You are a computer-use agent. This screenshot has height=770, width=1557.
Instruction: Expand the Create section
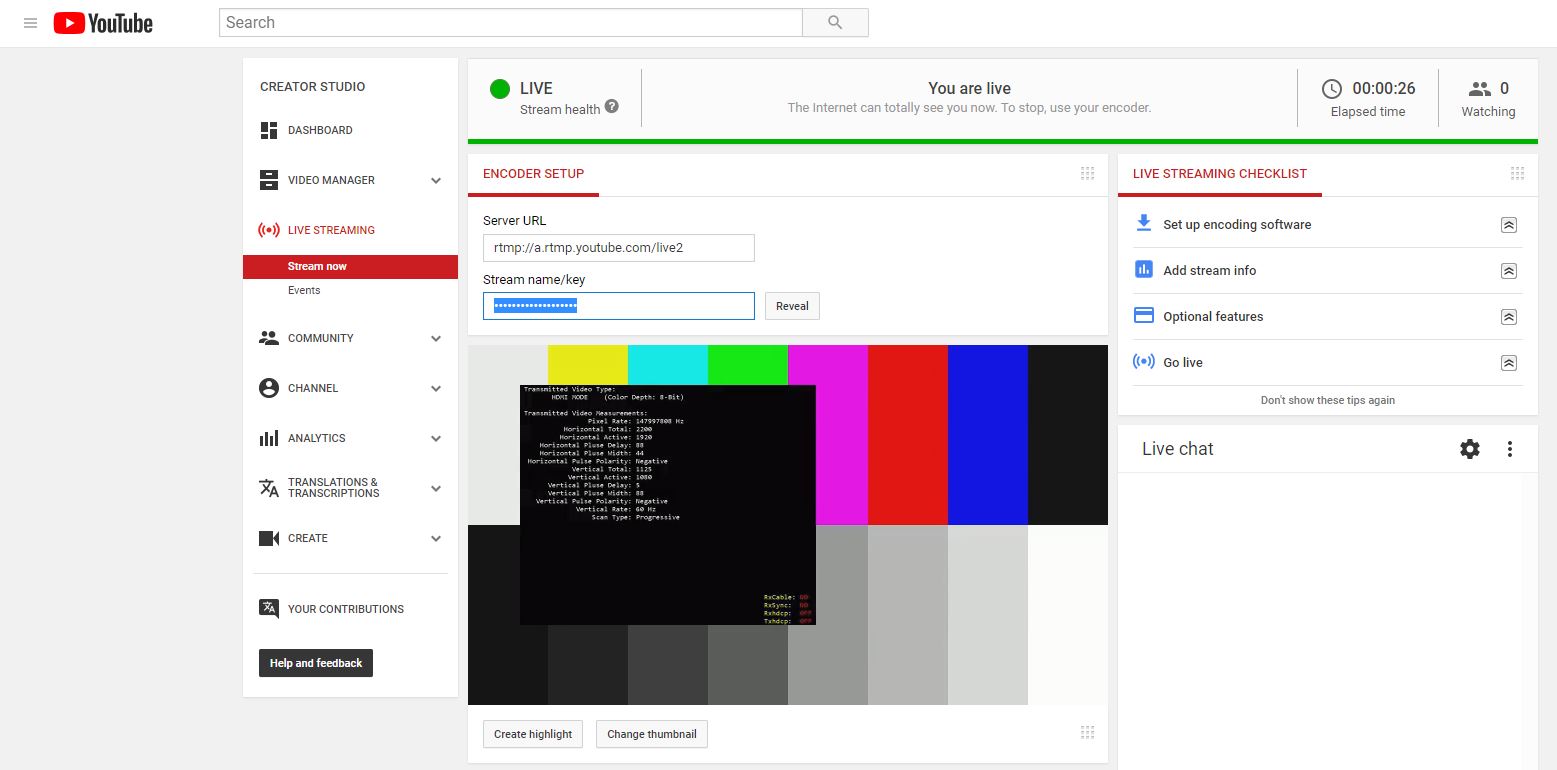click(x=436, y=539)
